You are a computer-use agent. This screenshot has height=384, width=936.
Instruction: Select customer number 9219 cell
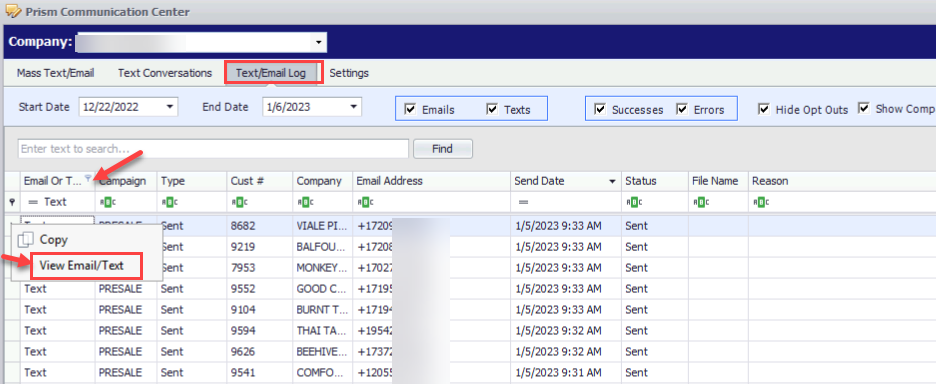coord(260,247)
